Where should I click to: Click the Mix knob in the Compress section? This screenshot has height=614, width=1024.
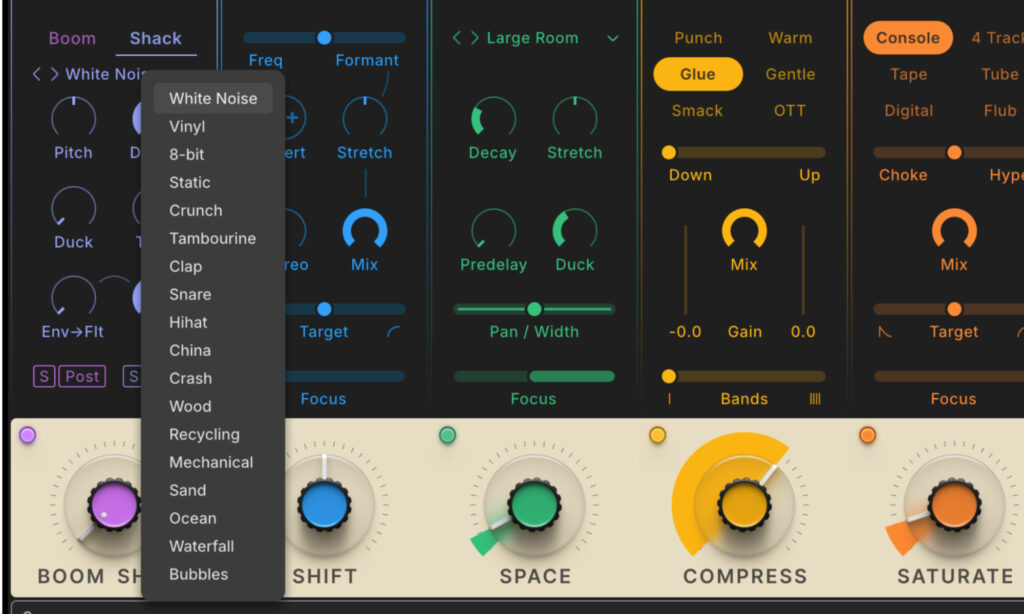(x=744, y=228)
